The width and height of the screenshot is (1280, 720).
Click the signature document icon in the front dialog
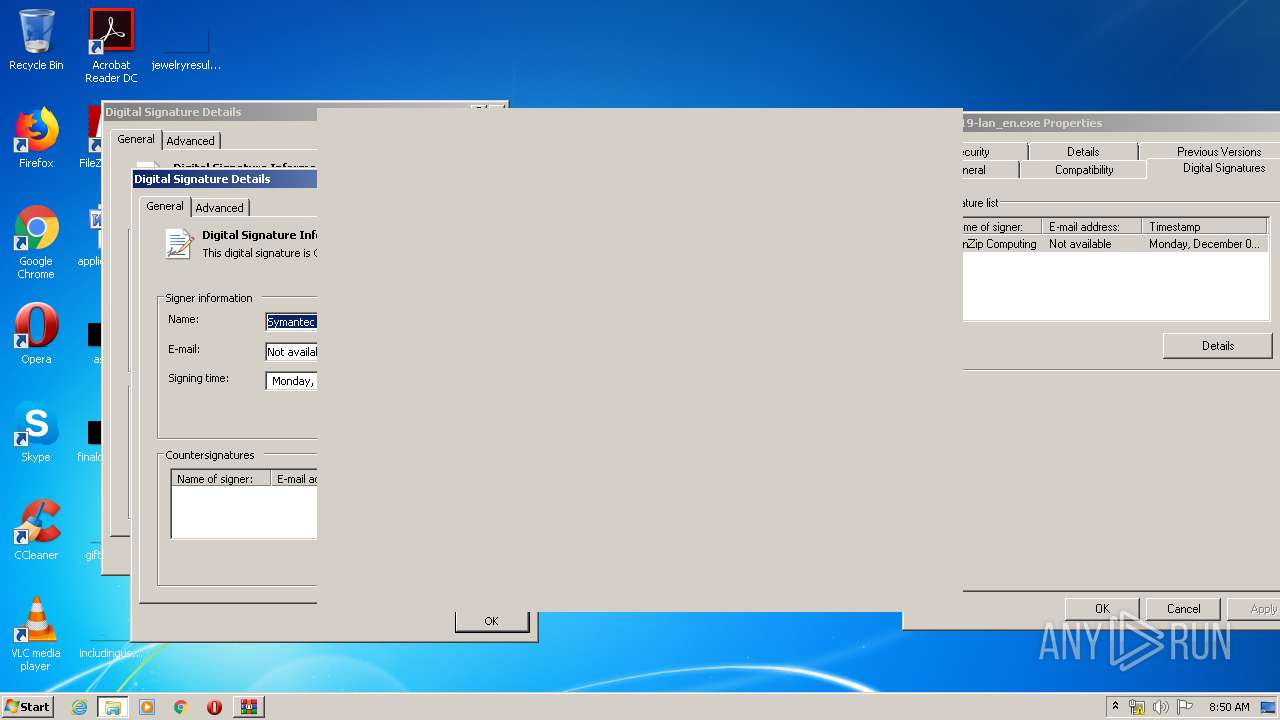[x=179, y=243]
